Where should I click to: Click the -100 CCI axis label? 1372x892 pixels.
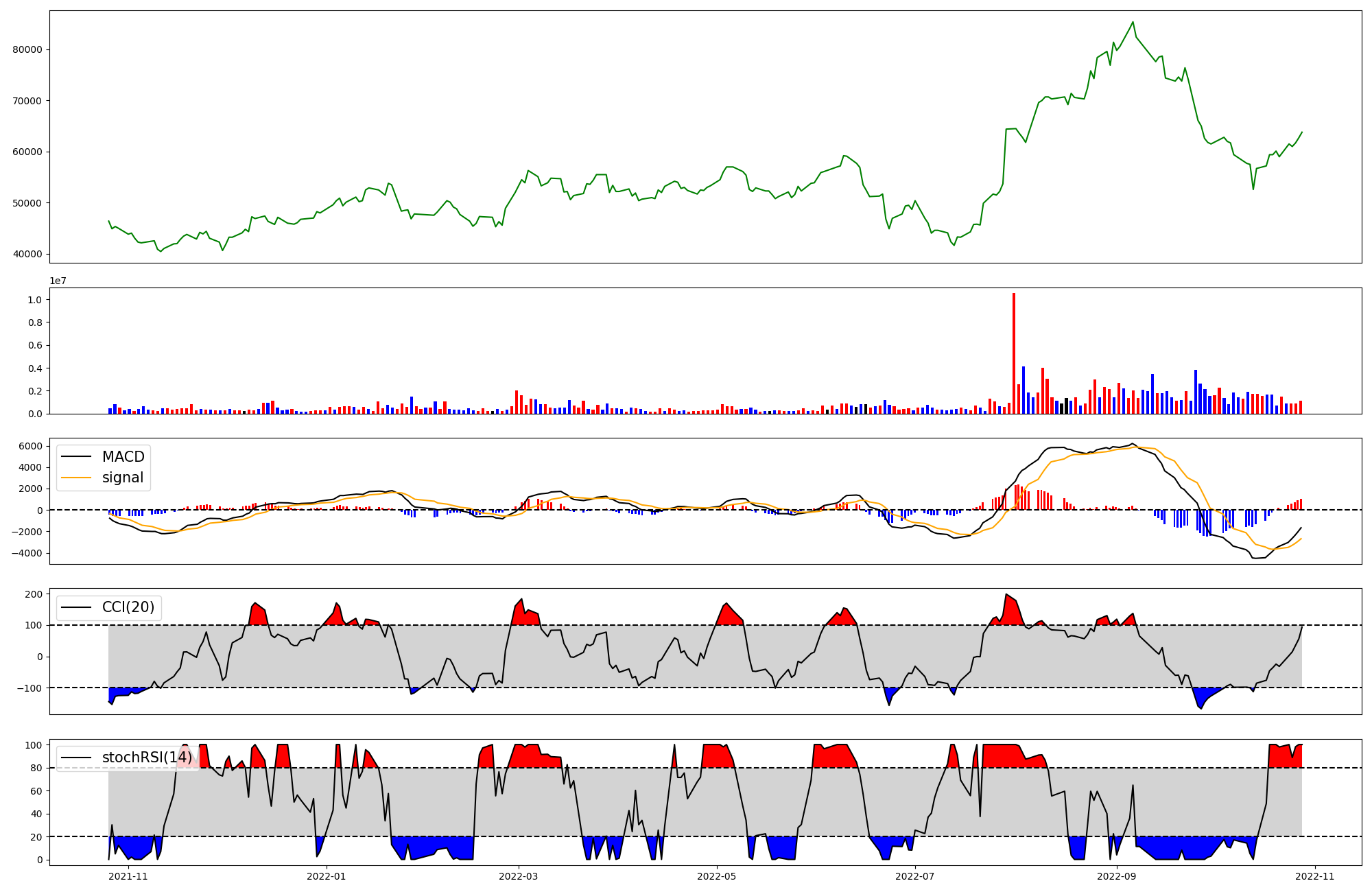(x=30, y=688)
